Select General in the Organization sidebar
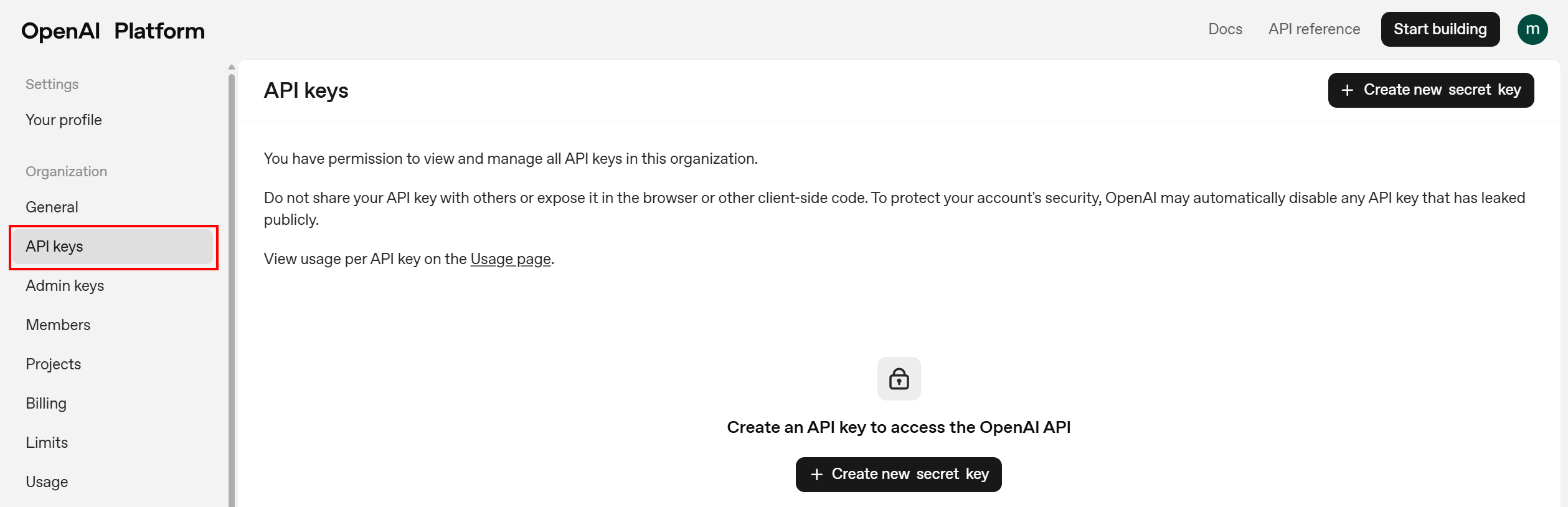This screenshot has height=507, width=1568. 52,207
